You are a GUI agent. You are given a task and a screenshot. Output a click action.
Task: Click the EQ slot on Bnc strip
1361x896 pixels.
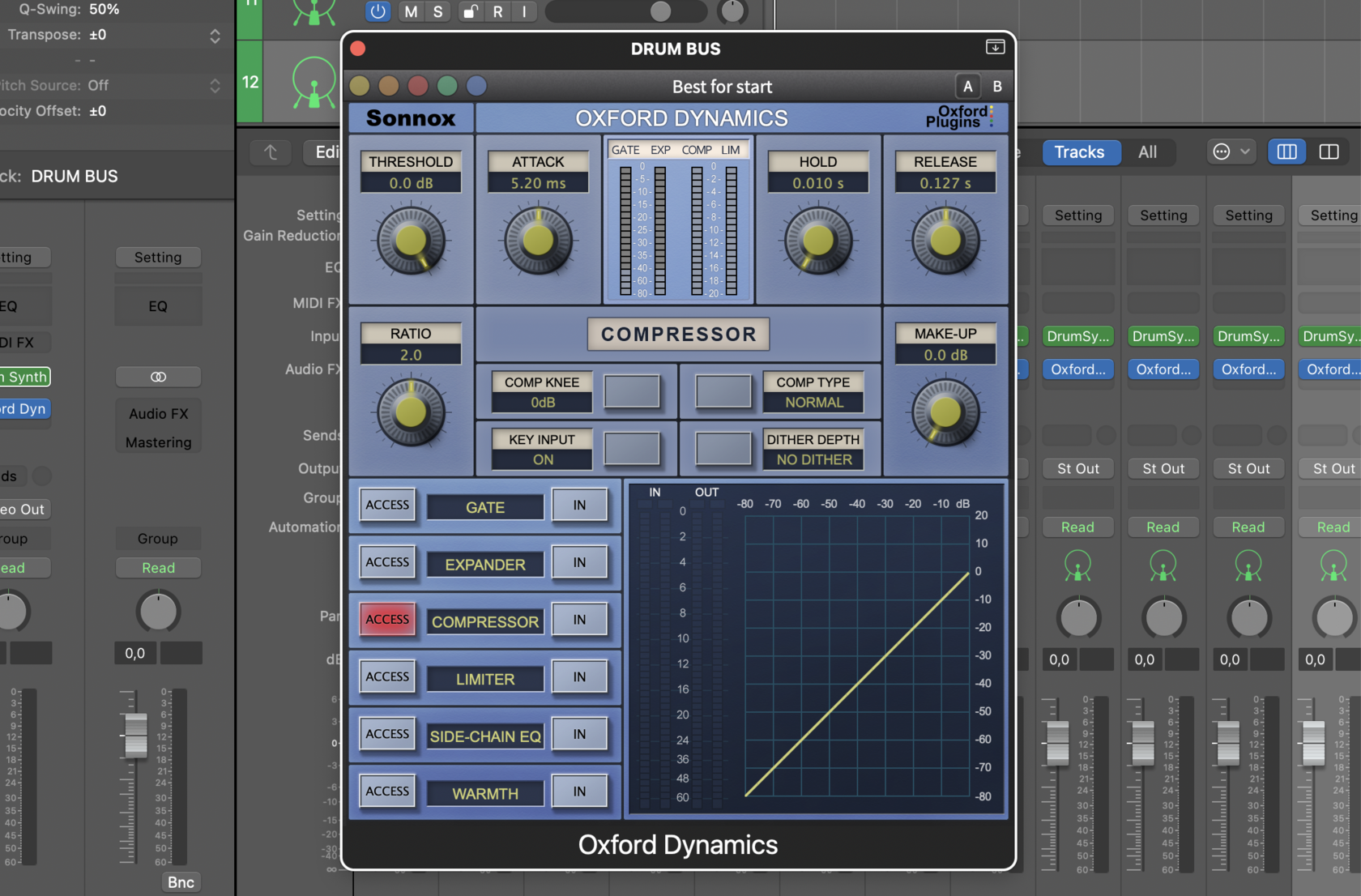tap(158, 306)
